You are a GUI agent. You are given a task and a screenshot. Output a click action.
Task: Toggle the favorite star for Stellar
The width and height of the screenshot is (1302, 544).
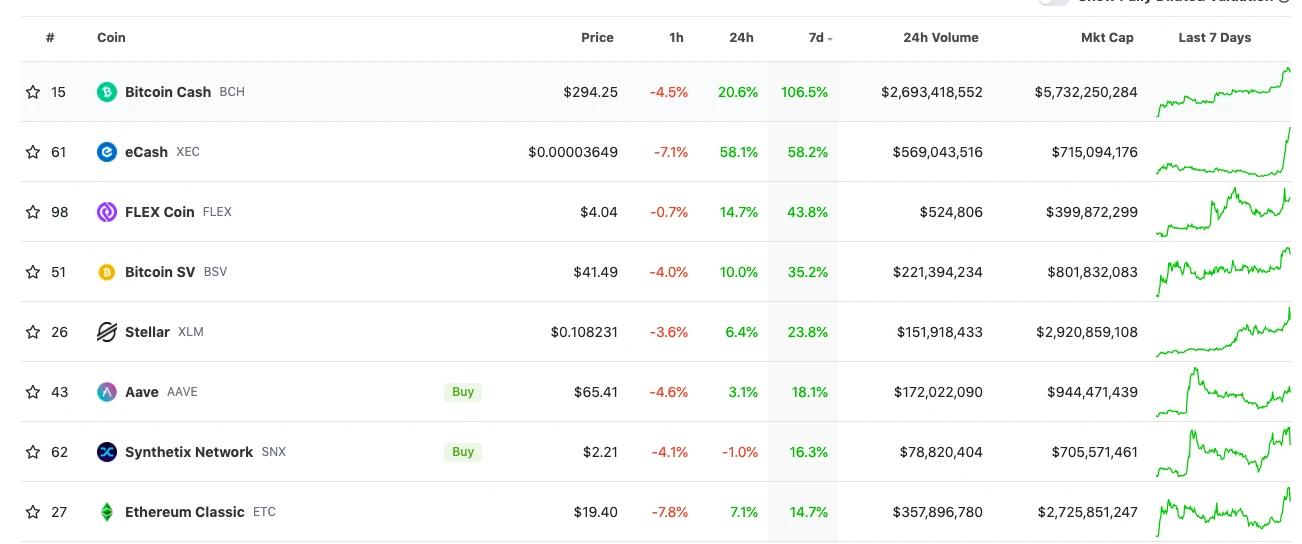coord(33,332)
